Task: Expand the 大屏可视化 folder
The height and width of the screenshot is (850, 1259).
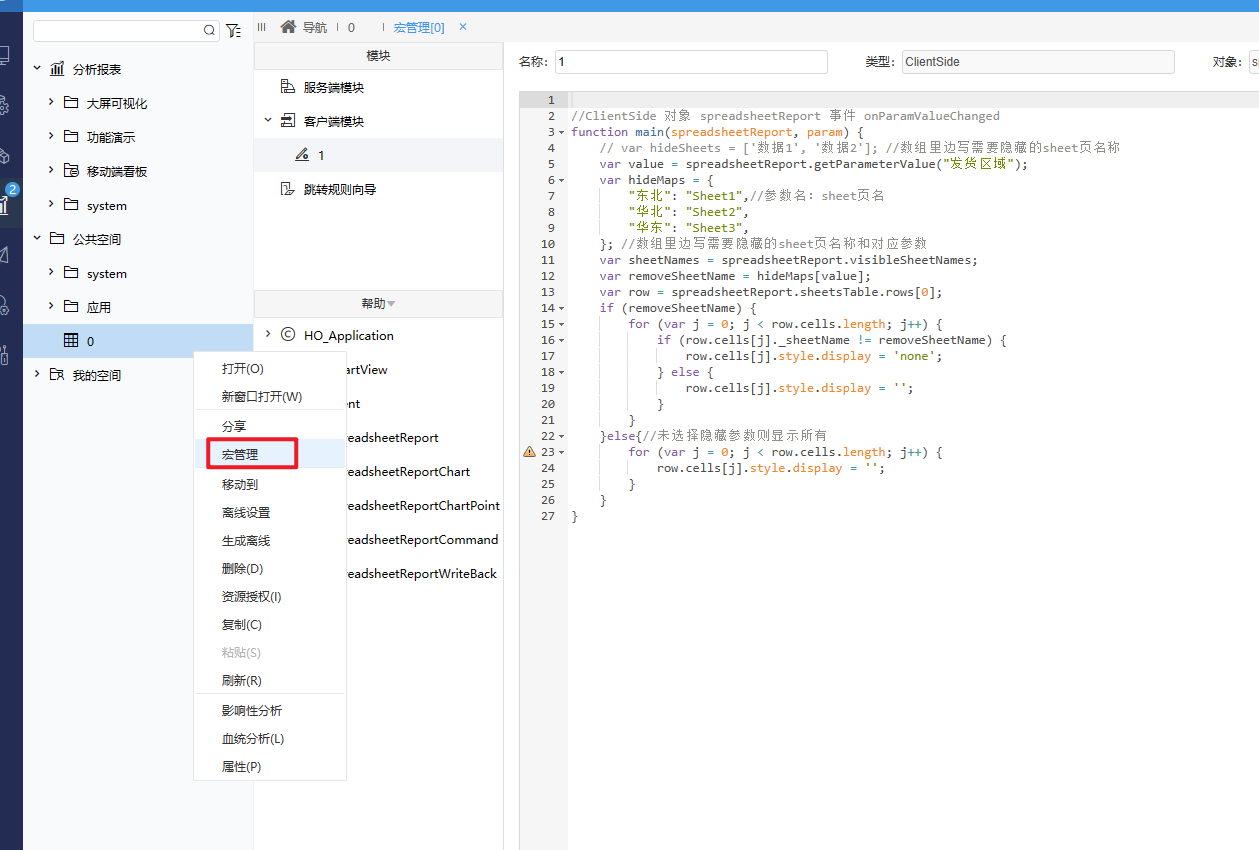Action: point(51,103)
